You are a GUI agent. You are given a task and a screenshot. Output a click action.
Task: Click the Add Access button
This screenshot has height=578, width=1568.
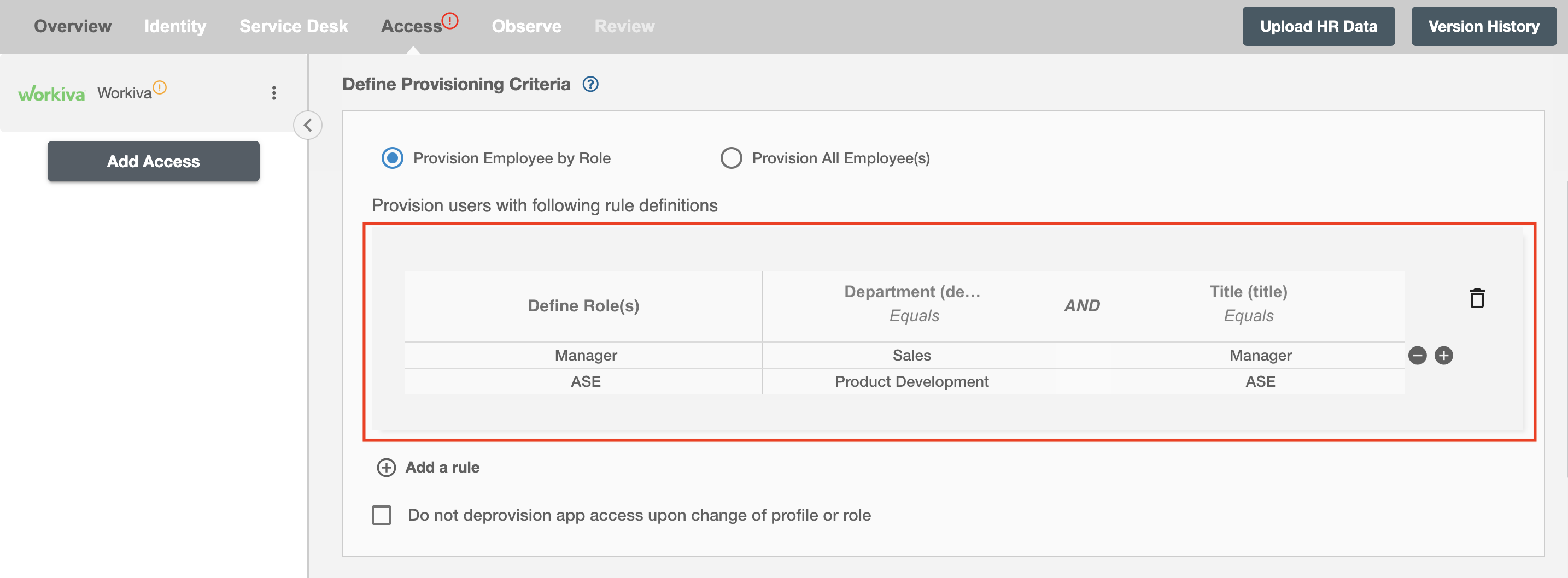point(154,161)
